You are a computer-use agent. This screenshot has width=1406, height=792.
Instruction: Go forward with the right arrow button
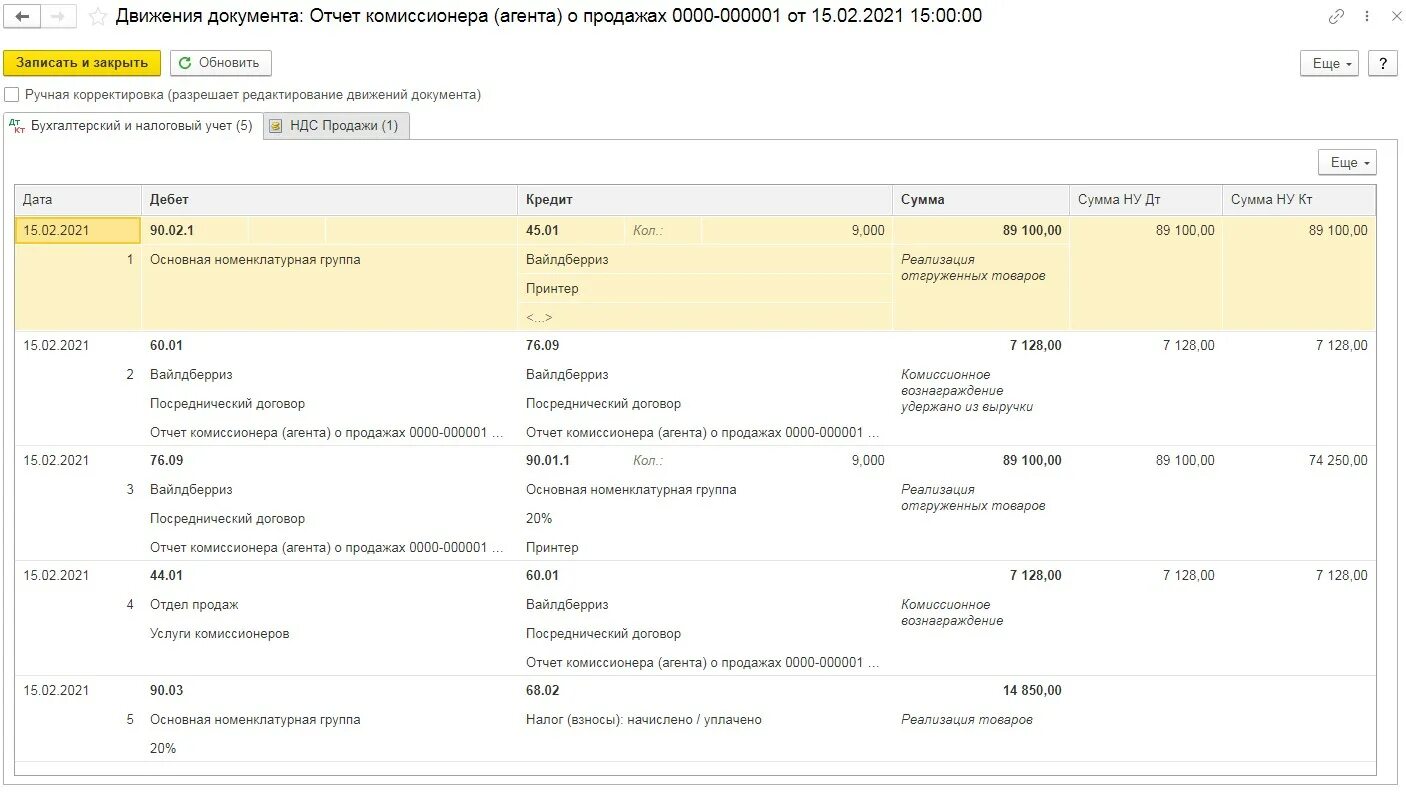58,16
